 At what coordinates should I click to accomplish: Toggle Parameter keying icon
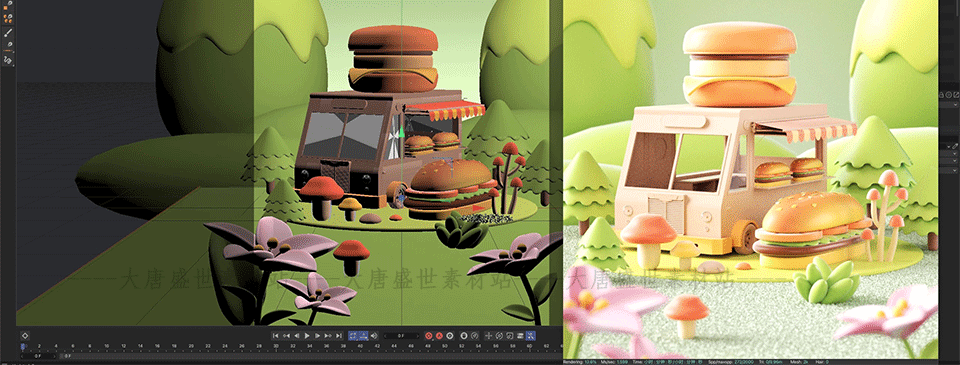[x=520, y=336]
